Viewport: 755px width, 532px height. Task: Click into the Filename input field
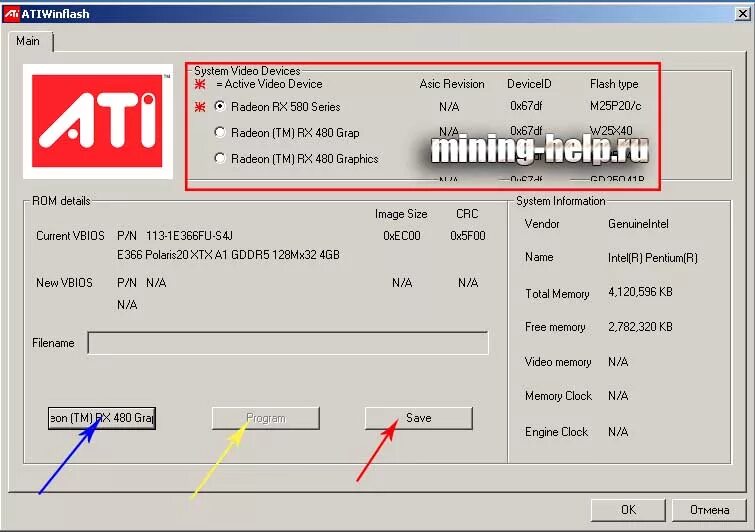pos(288,343)
